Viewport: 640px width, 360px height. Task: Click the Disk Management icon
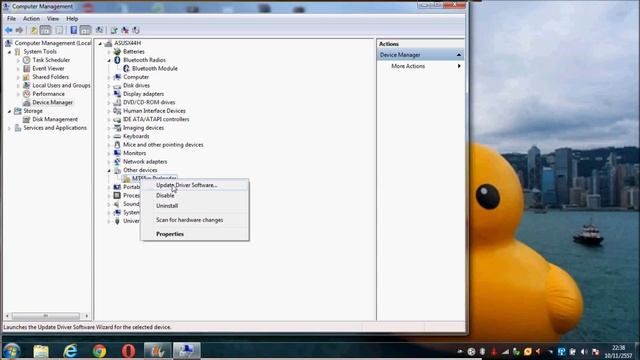click(27, 119)
